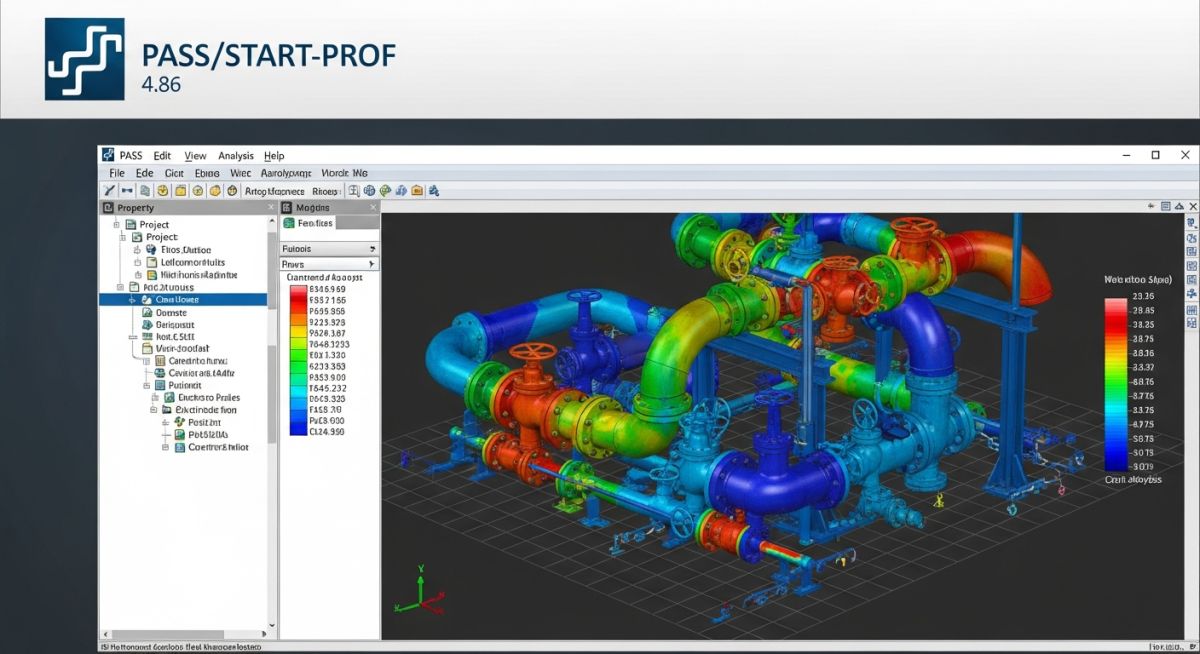
Task: Collapse the Fcic.Dtuouss tree node
Action: (x=118, y=287)
